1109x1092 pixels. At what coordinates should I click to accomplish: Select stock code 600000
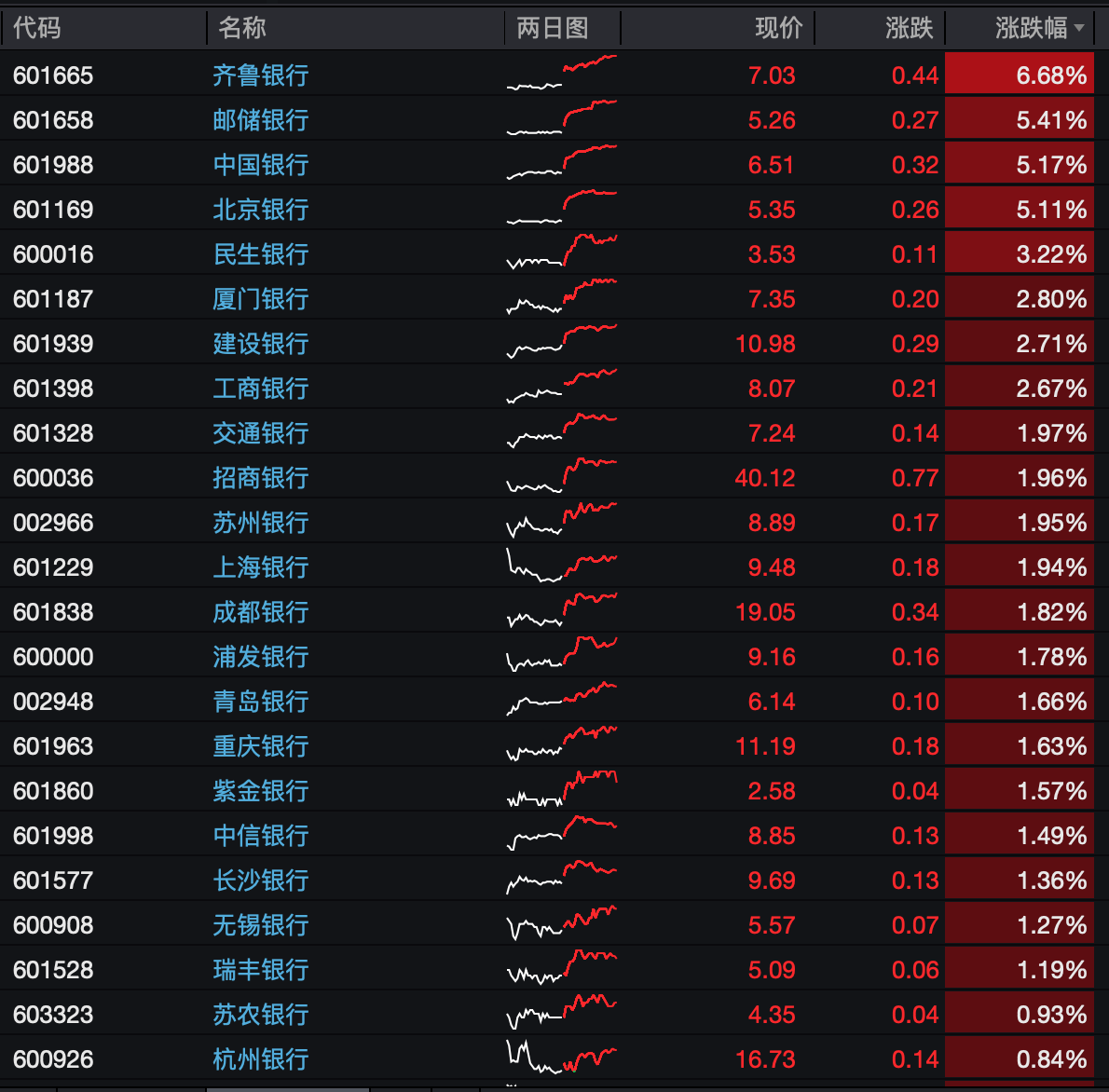pyautogui.click(x=53, y=656)
